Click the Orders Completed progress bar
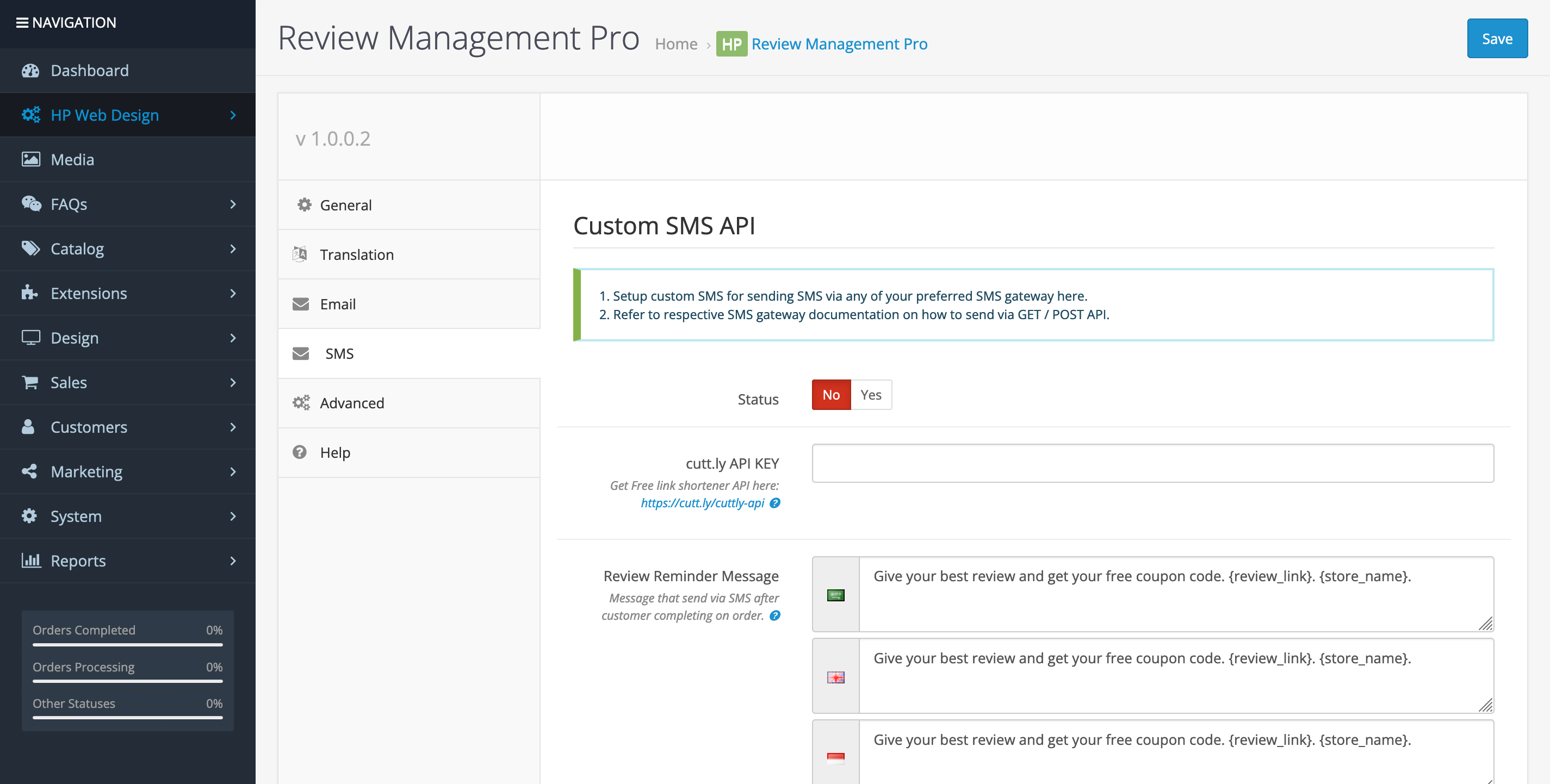Screen dimensions: 1550x784 tap(126, 645)
